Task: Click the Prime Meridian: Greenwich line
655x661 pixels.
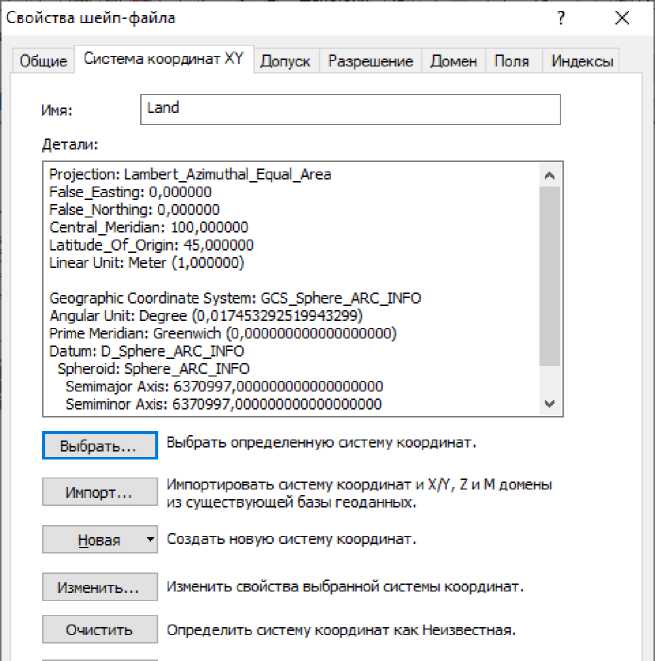Action: click(x=223, y=334)
